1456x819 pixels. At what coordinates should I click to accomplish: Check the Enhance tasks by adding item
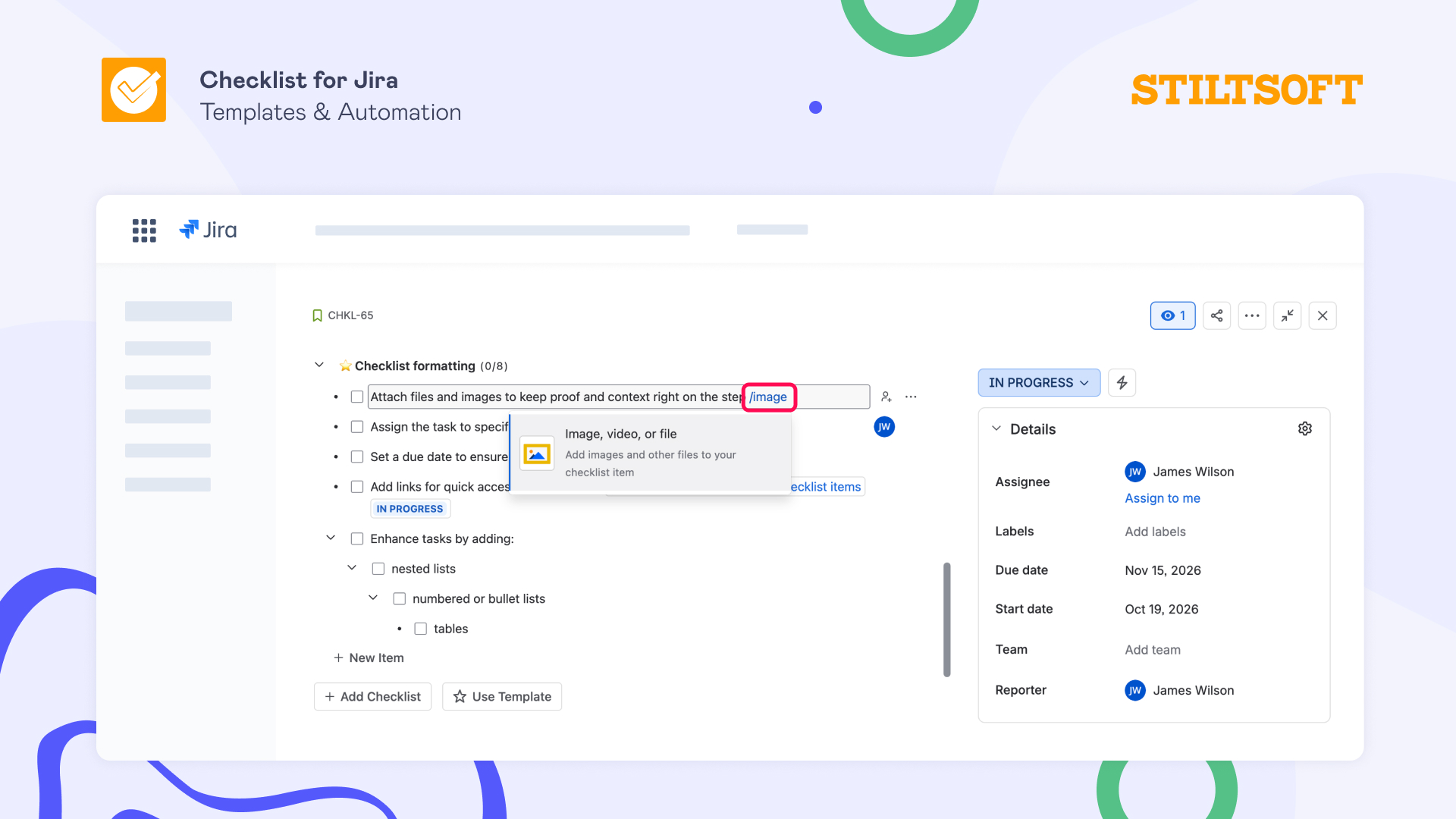(x=357, y=538)
